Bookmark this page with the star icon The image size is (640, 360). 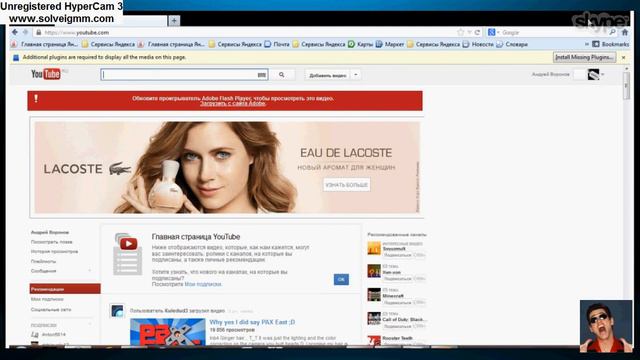(x=461, y=32)
